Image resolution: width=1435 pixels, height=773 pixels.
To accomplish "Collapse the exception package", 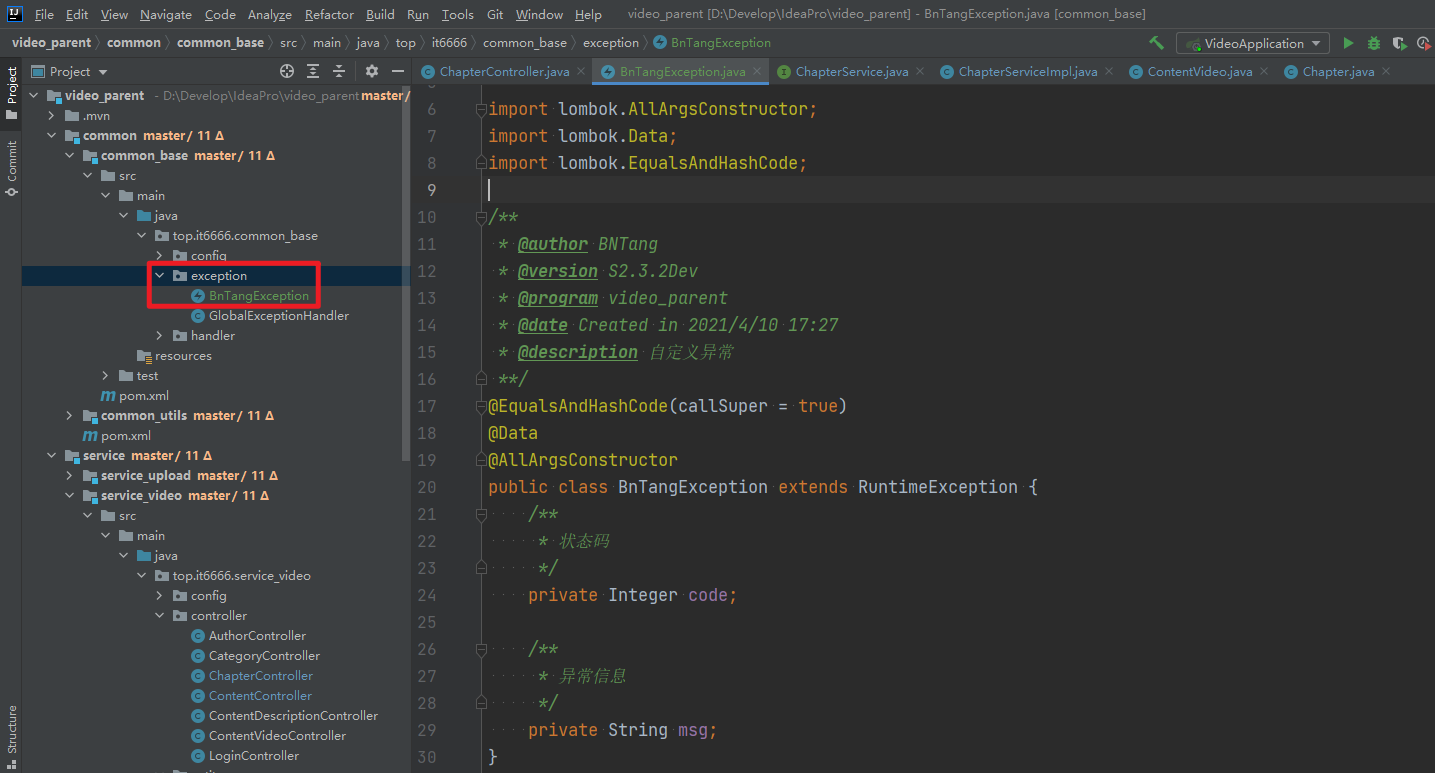I will click(x=159, y=276).
